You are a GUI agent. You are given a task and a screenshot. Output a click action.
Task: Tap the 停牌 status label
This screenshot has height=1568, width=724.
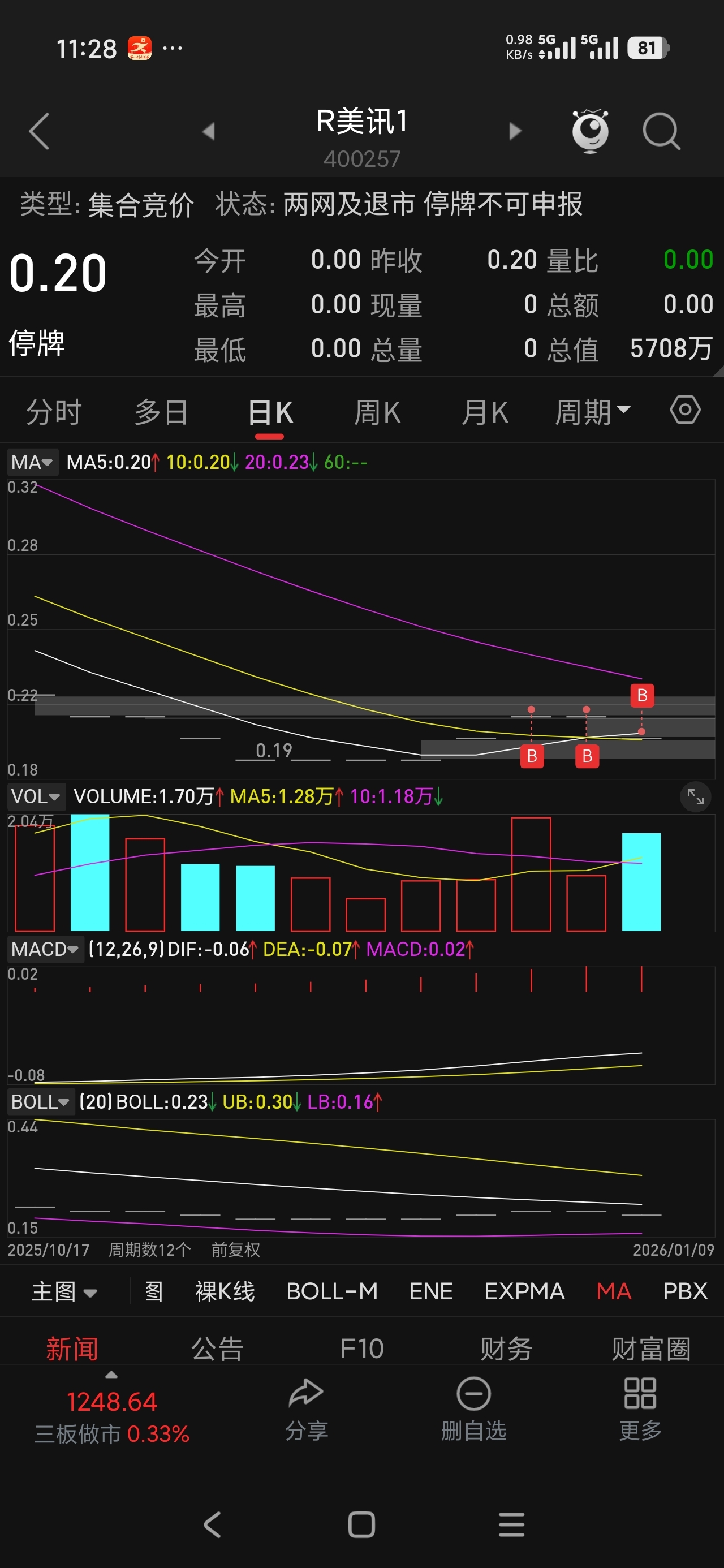(x=37, y=343)
